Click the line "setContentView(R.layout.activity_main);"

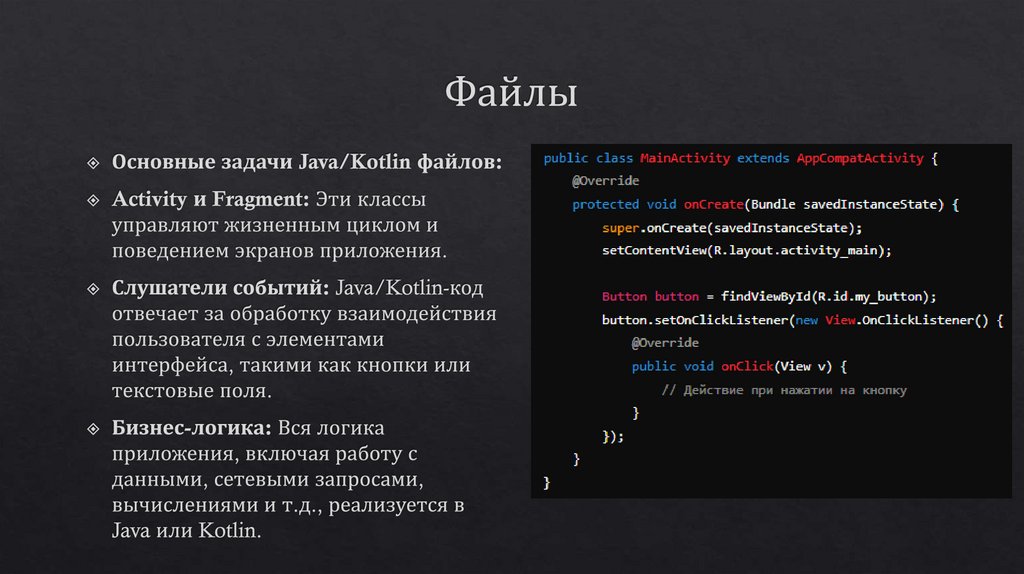point(746,251)
